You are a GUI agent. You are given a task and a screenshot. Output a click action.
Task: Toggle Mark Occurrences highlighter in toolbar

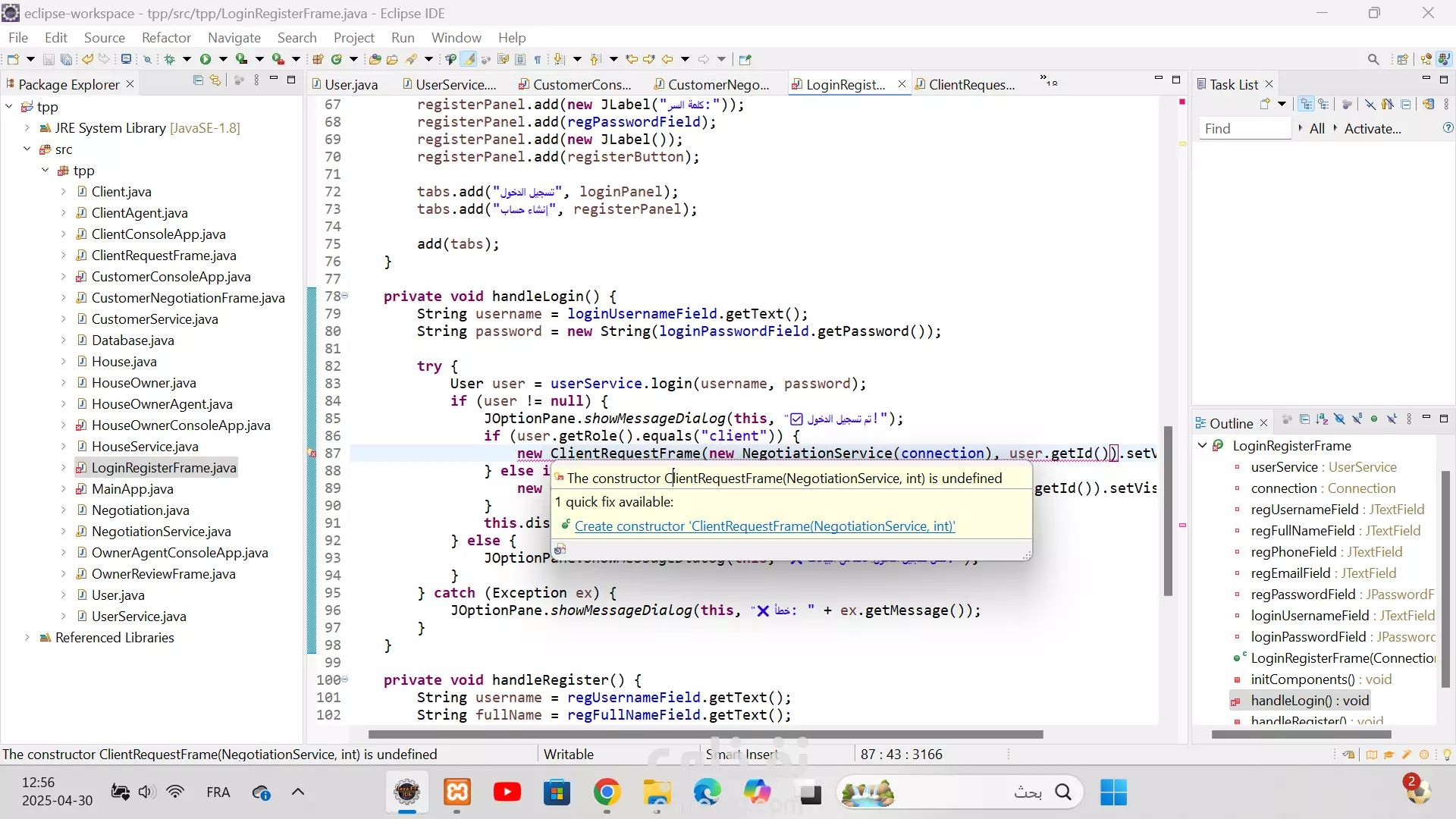pyautogui.click(x=469, y=59)
